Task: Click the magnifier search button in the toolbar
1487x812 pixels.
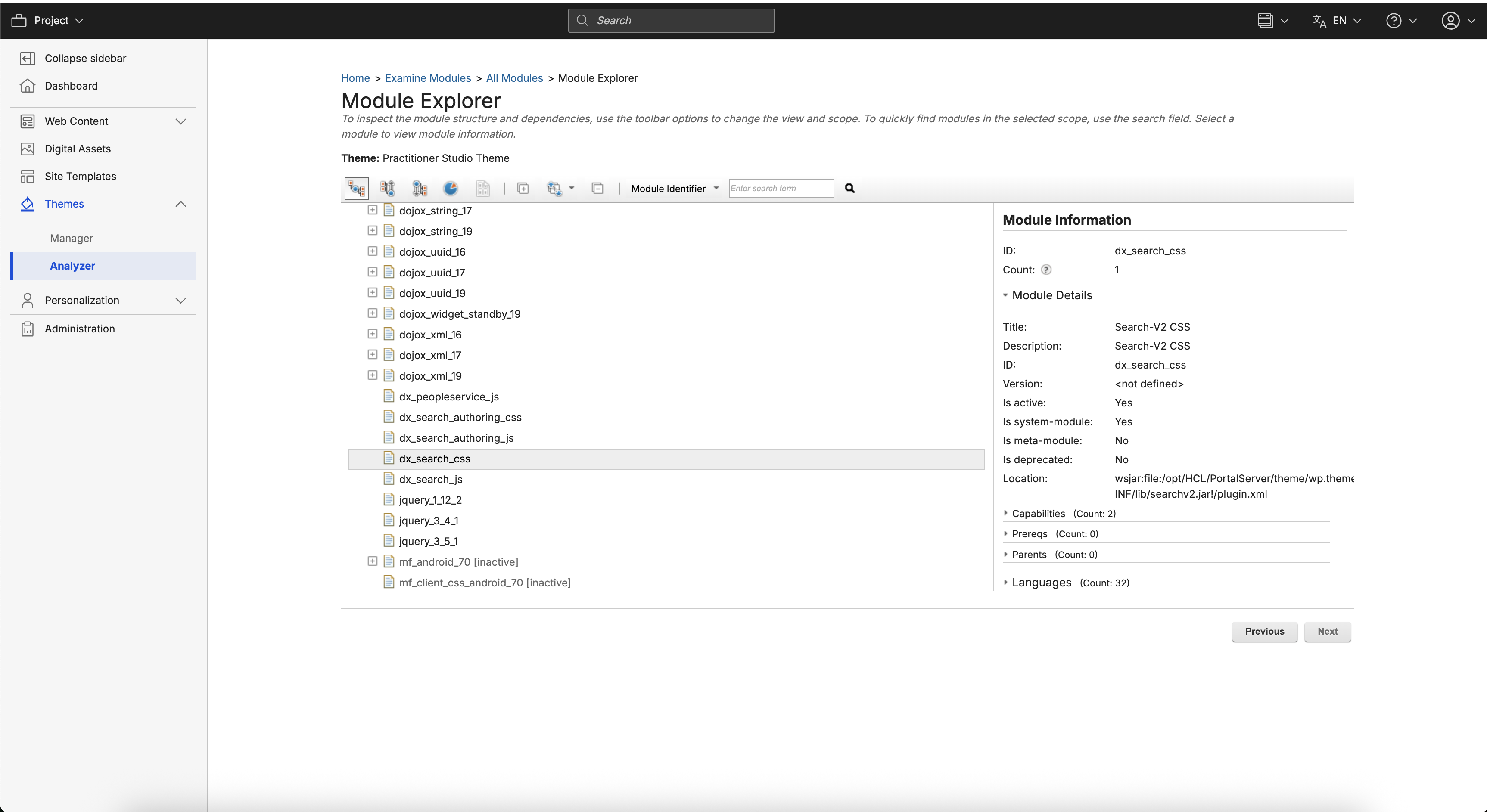Action: click(850, 188)
